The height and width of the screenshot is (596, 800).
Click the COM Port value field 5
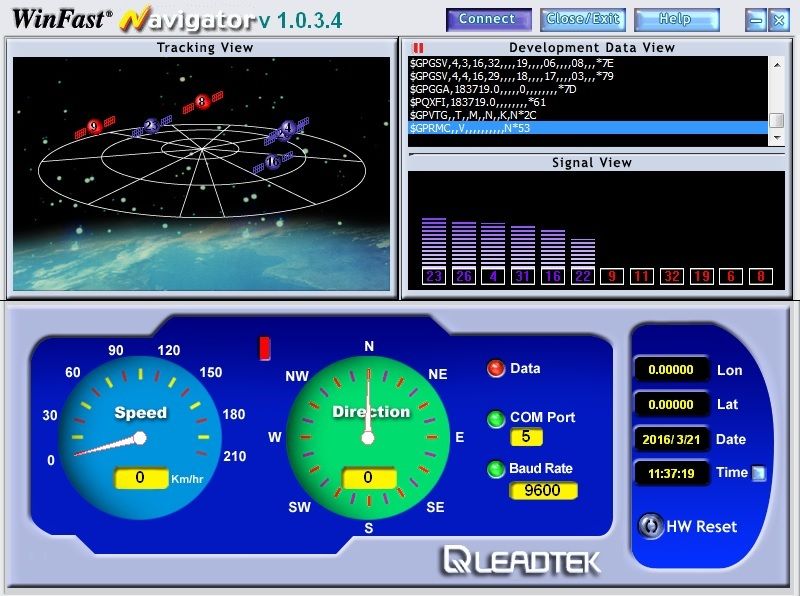coord(526,437)
